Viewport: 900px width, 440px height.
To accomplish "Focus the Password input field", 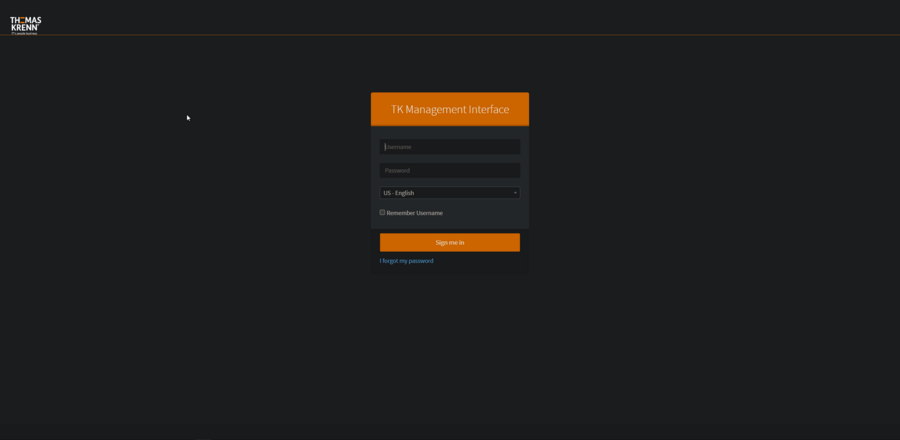I will [x=449, y=170].
